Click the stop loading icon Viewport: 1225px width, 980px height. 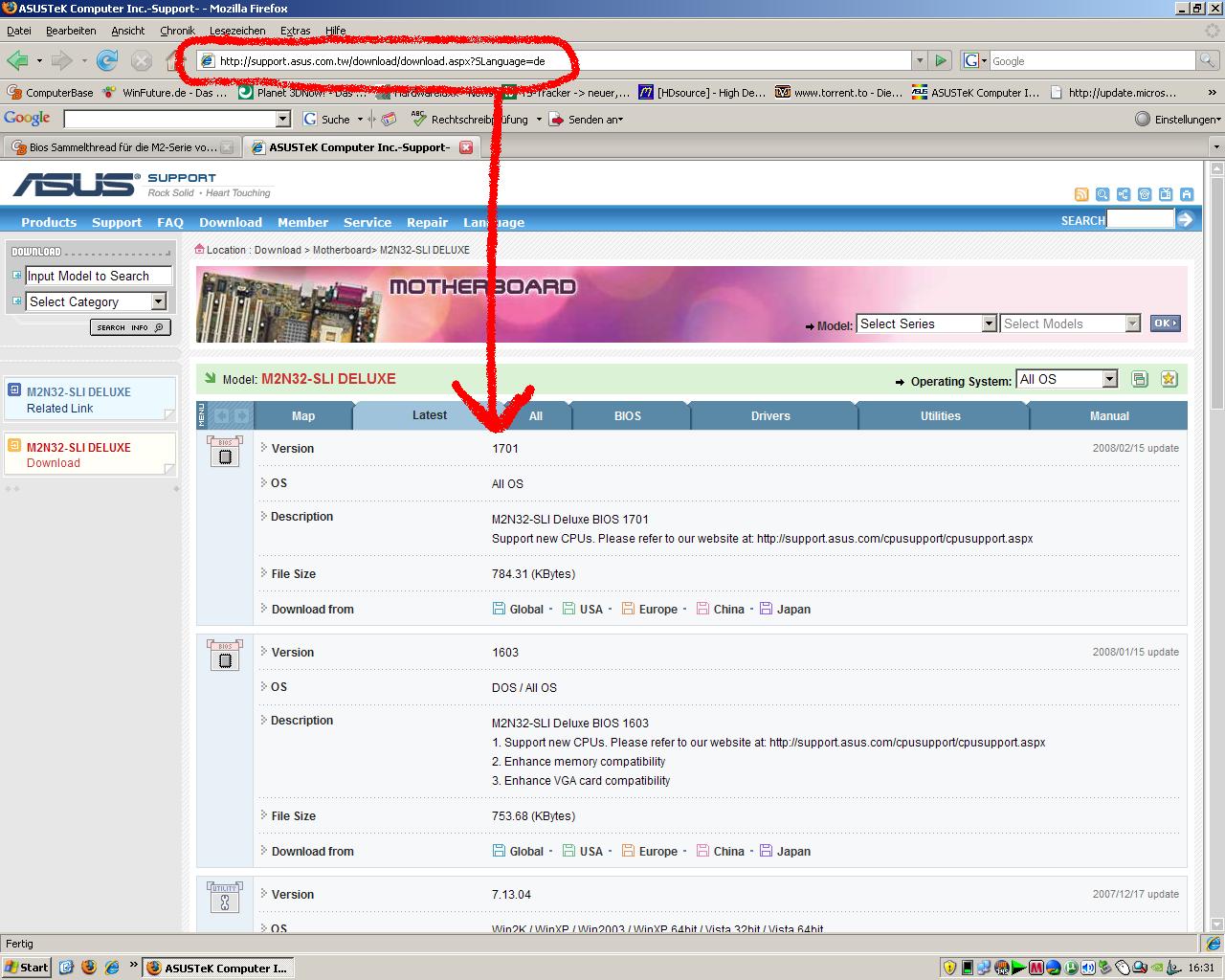[141, 60]
